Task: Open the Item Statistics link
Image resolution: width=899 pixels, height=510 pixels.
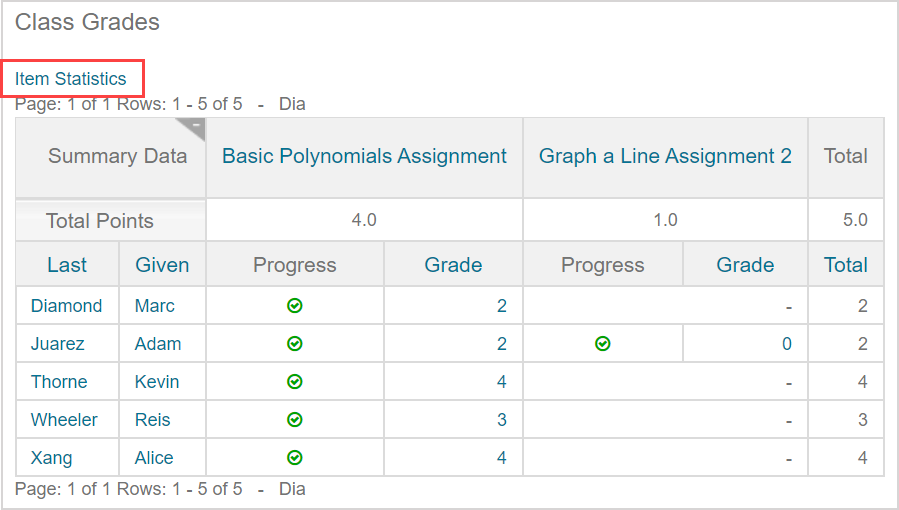Action: 71,79
